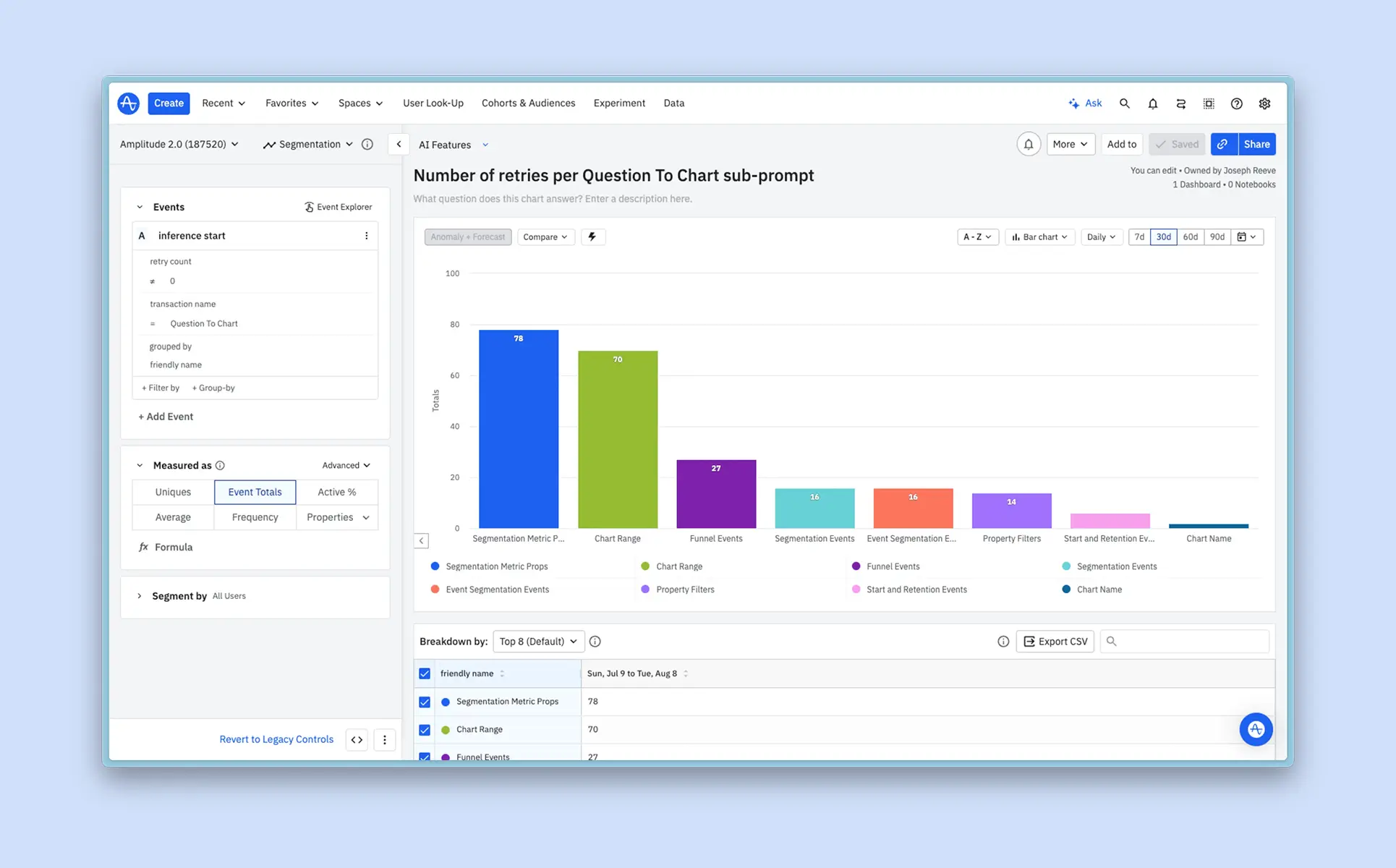Image resolution: width=1396 pixels, height=868 pixels.
Task: Open the Top 8 (Default) breakdown dropdown
Action: [538, 642]
